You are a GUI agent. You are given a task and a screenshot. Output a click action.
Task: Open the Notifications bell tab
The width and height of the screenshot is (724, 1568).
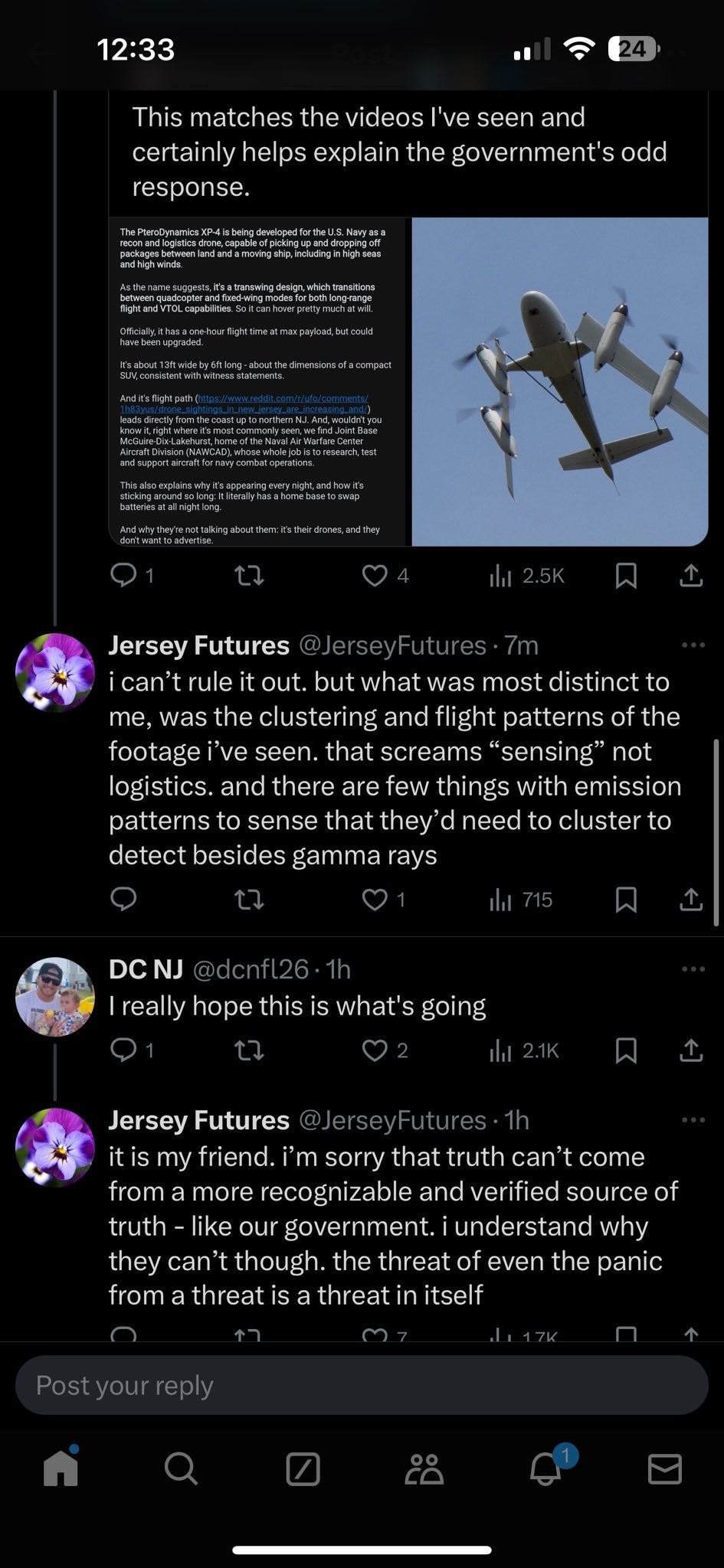point(545,1468)
